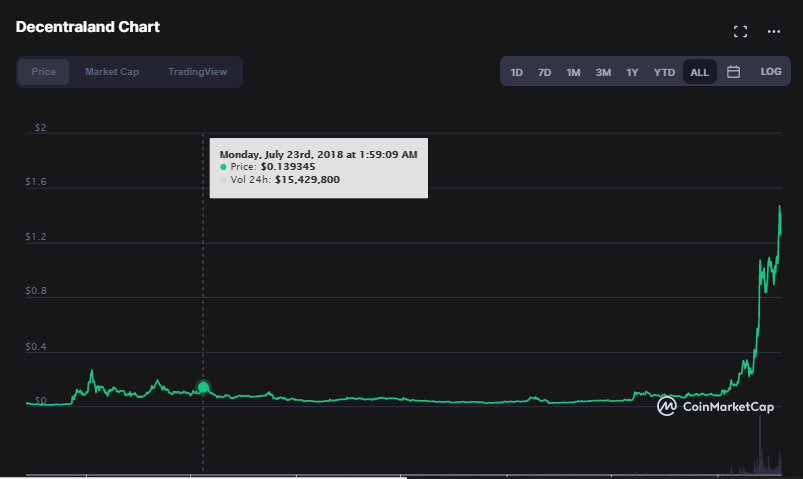Click the $1.6 price axis label
Screen dimensions: 803x479
pos(36,182)
